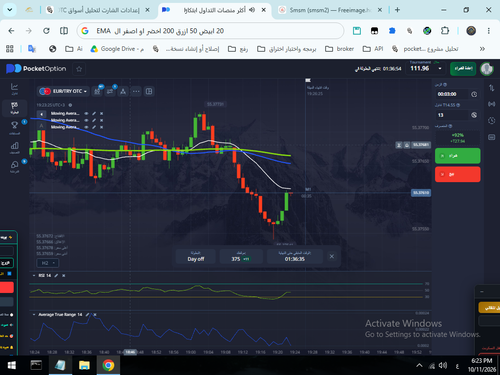Open the drawings tool icon in the chart toolbar
Image resolution: width=500 pixels, height=375 pixels.
pyautogui.click(x=110, y=91)
